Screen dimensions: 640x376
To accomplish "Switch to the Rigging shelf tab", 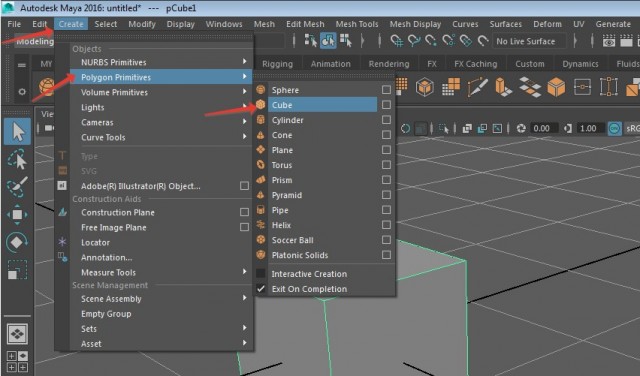I will coord(278,64).
